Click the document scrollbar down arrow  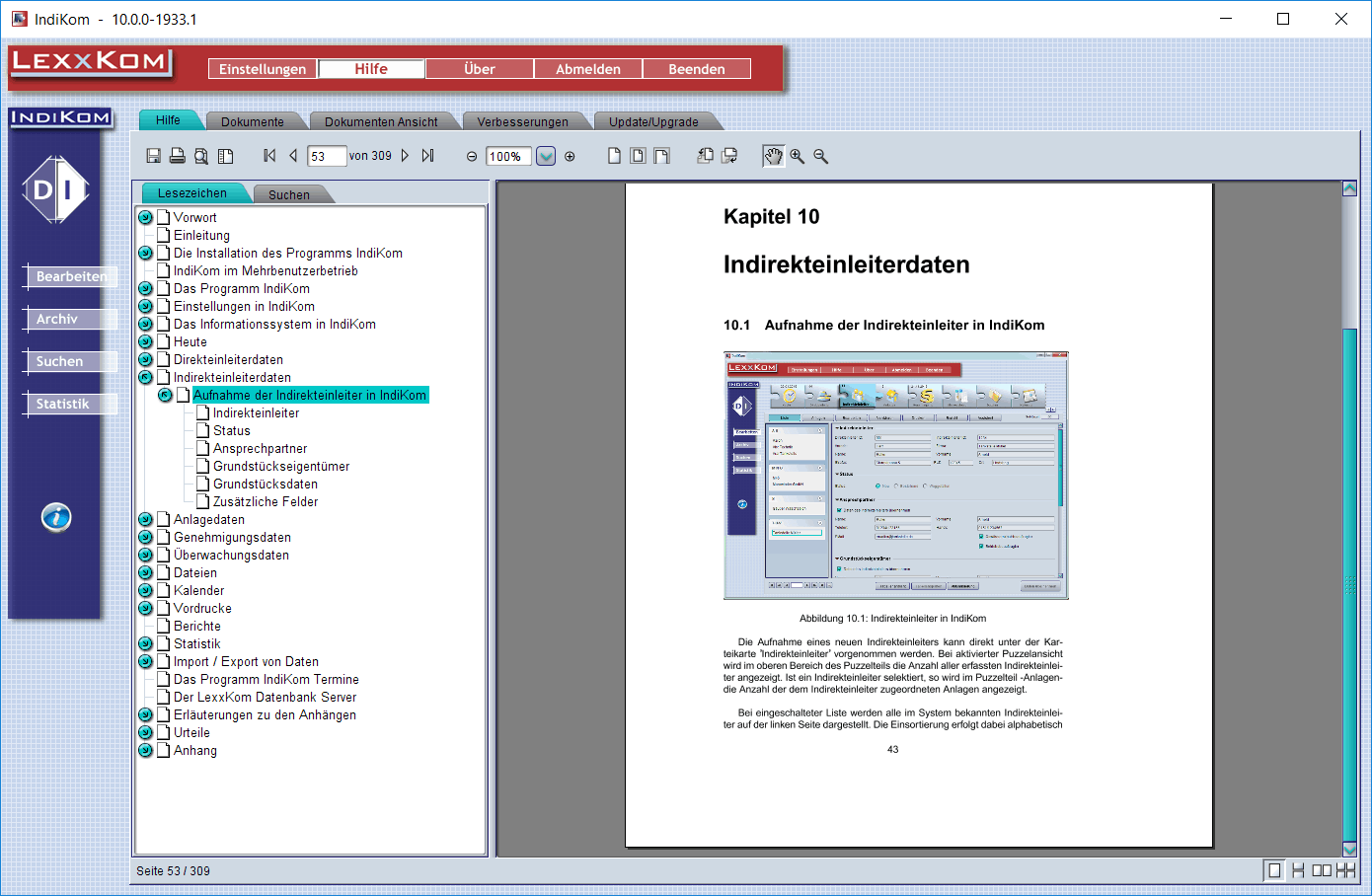click(x=1349, y=849)
